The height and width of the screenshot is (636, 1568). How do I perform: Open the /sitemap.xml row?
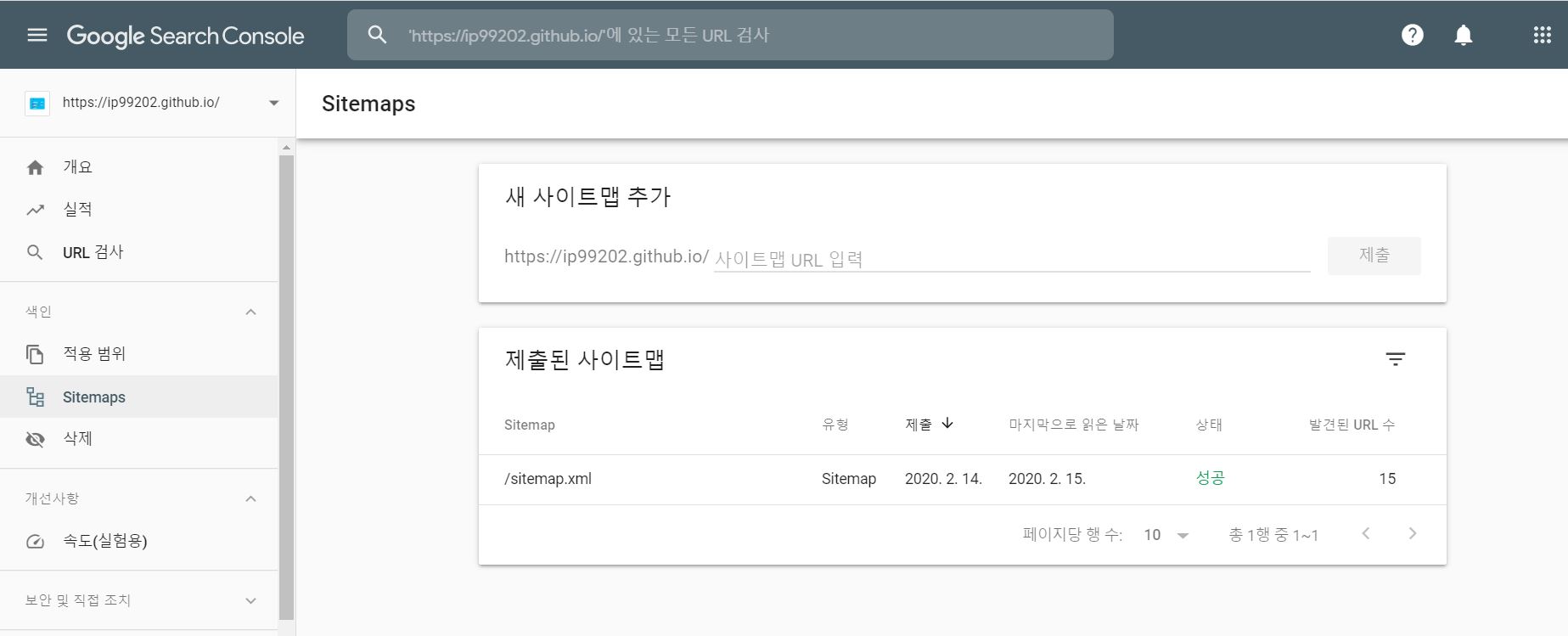point(962,479)
